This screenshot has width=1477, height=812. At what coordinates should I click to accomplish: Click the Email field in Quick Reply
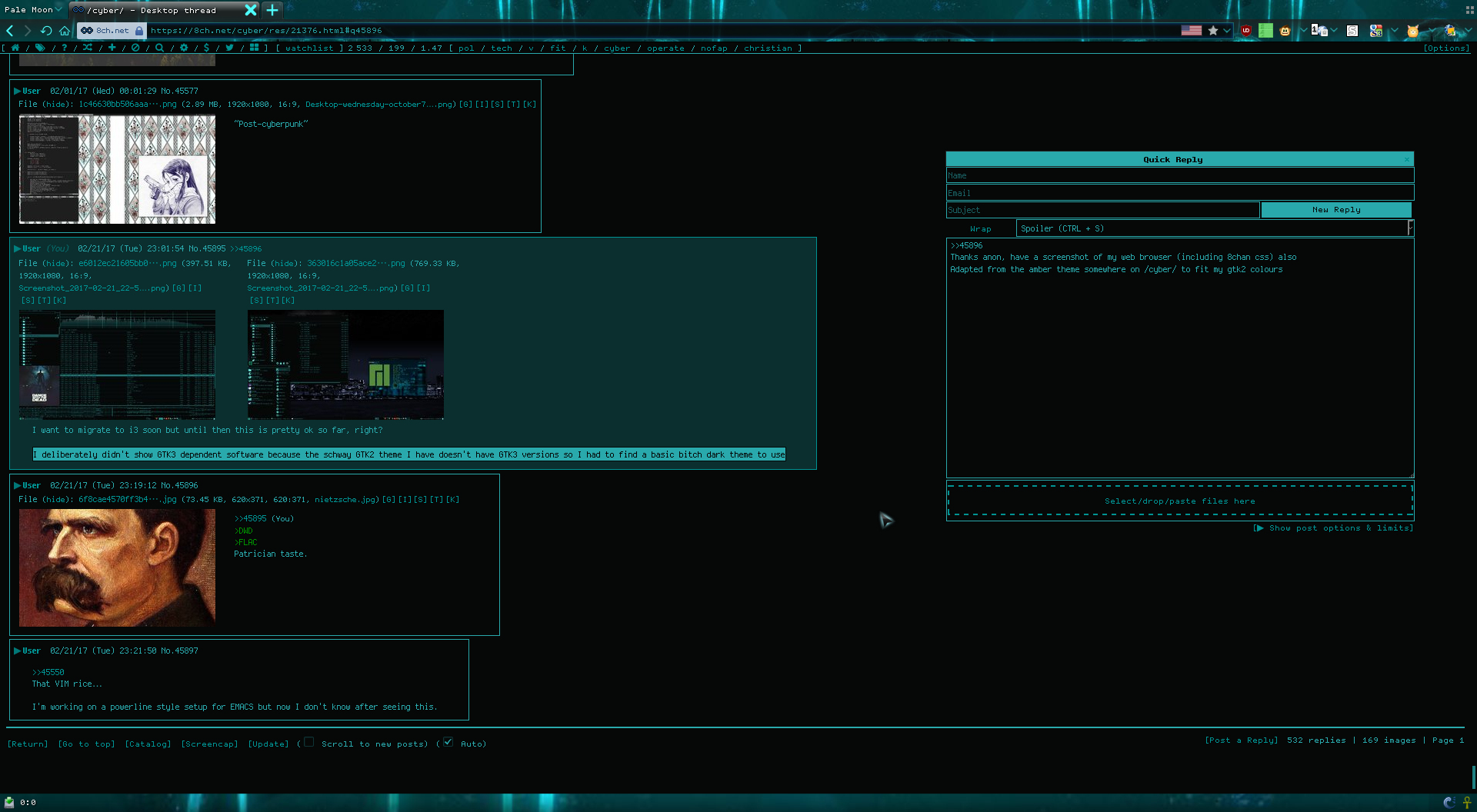point(1180,193)
